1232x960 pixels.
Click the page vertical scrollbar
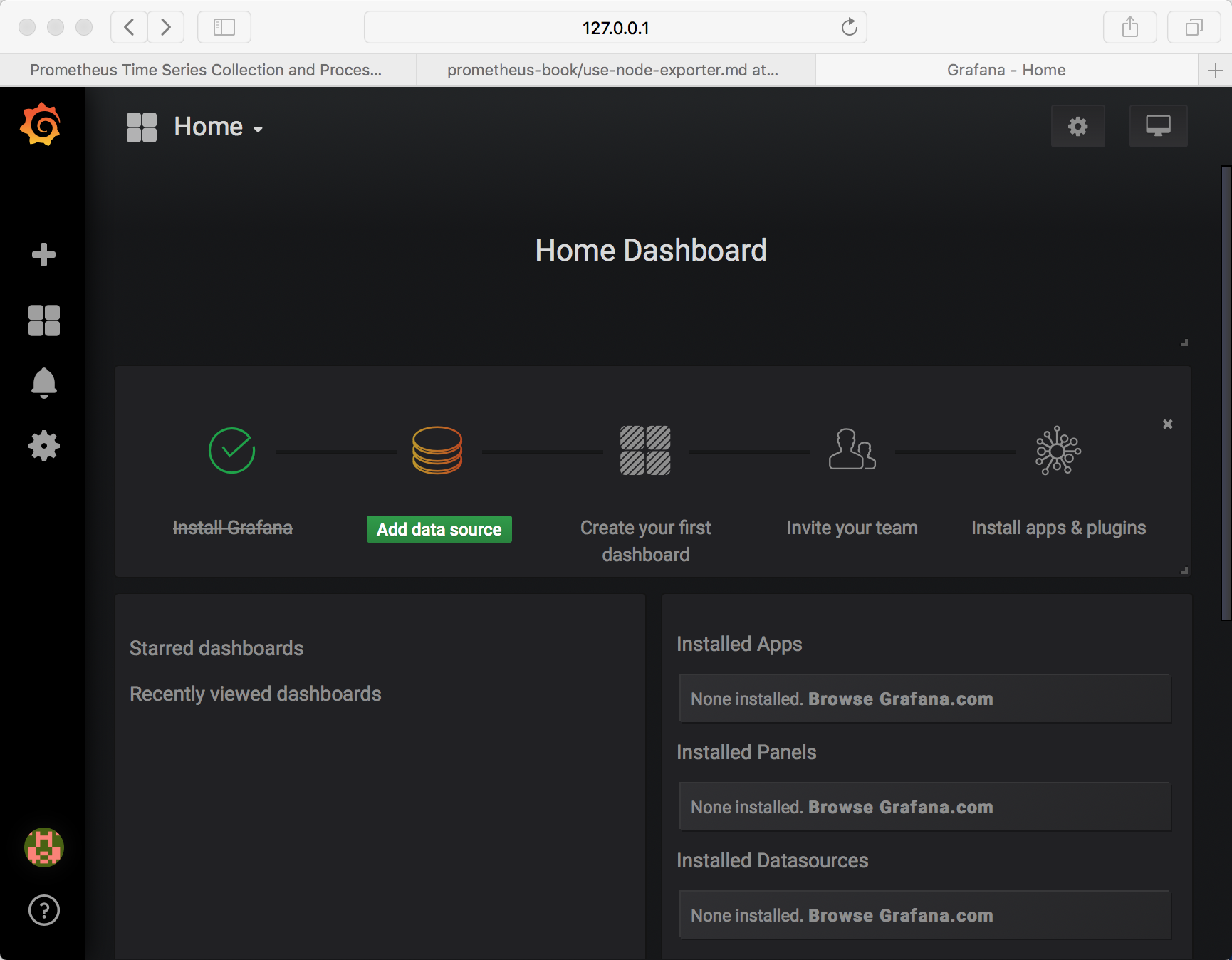click(x=1226, y=393)
